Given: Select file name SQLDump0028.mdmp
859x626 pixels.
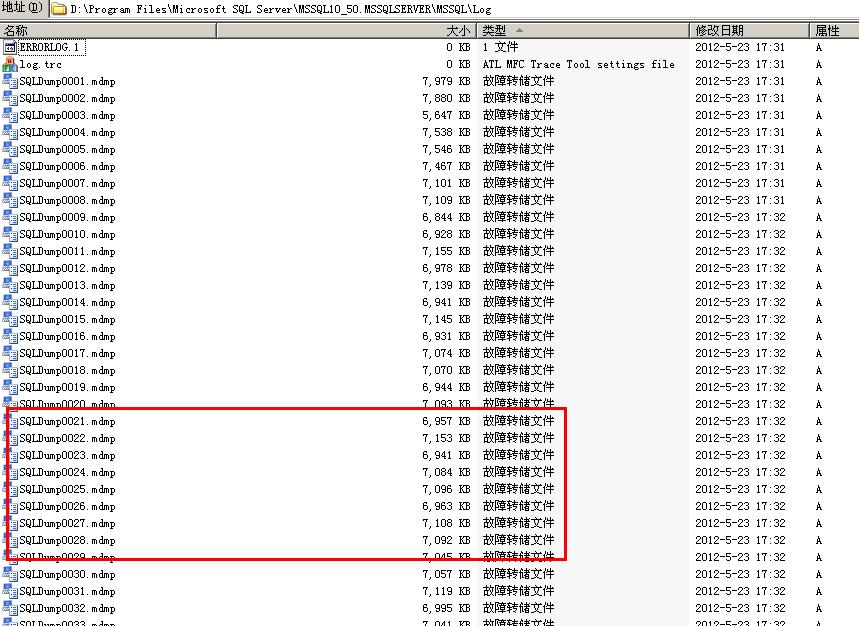Looking at the screenshot, I should tap(67, 541).
